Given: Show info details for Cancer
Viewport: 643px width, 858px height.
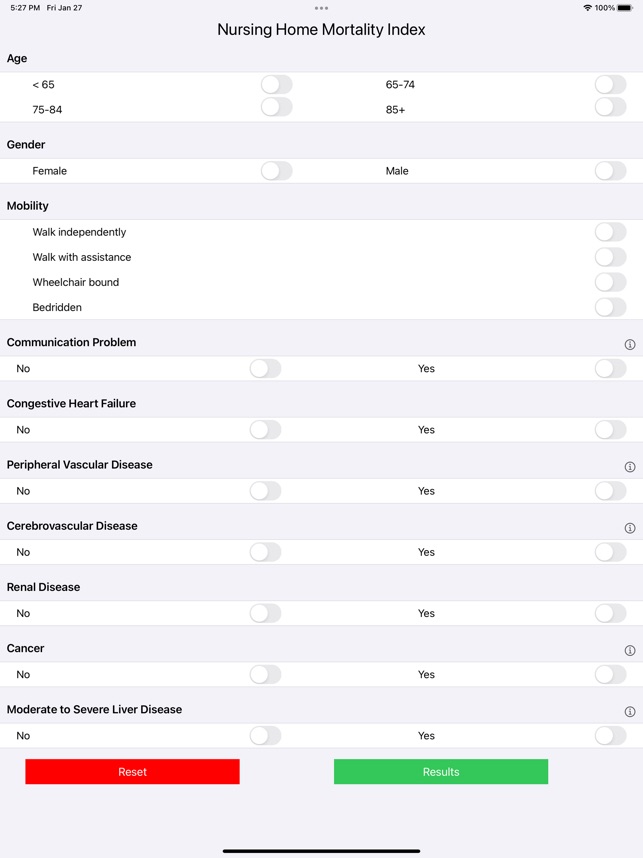Looking at the screenshot, I should click(x=629, y=650).
